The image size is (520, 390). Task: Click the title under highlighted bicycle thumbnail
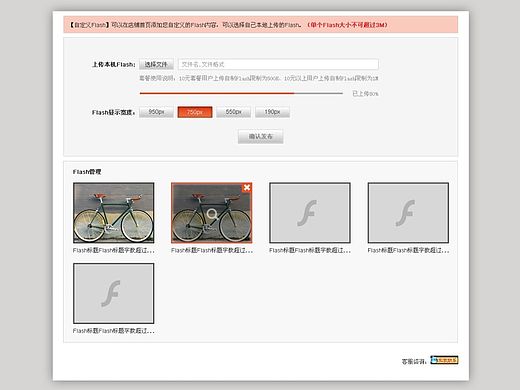[x=212, y=250]
